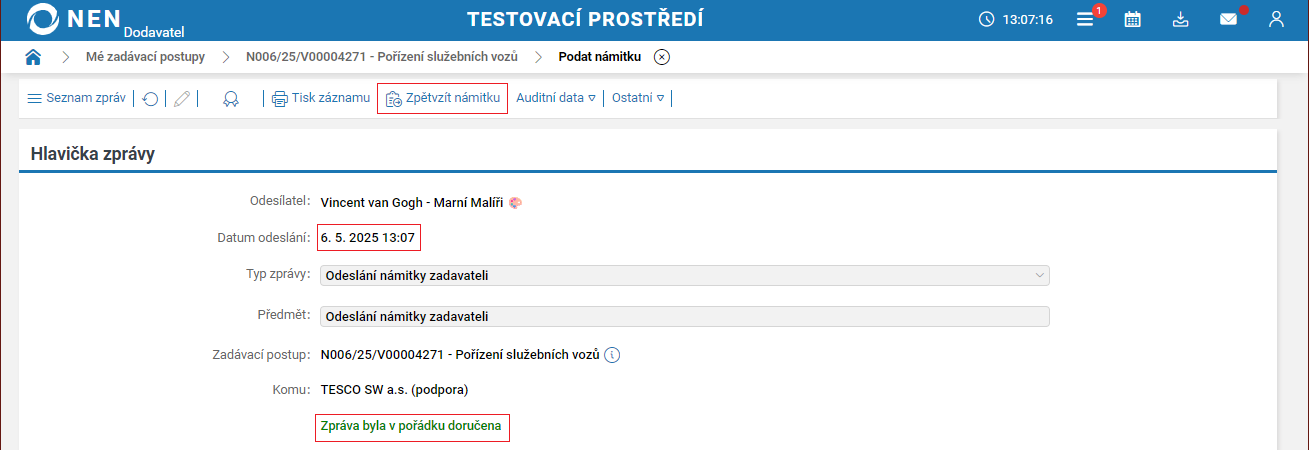Open the calendar icon in header
This screenshot has width=1309, height=450.
[1133, 19]
